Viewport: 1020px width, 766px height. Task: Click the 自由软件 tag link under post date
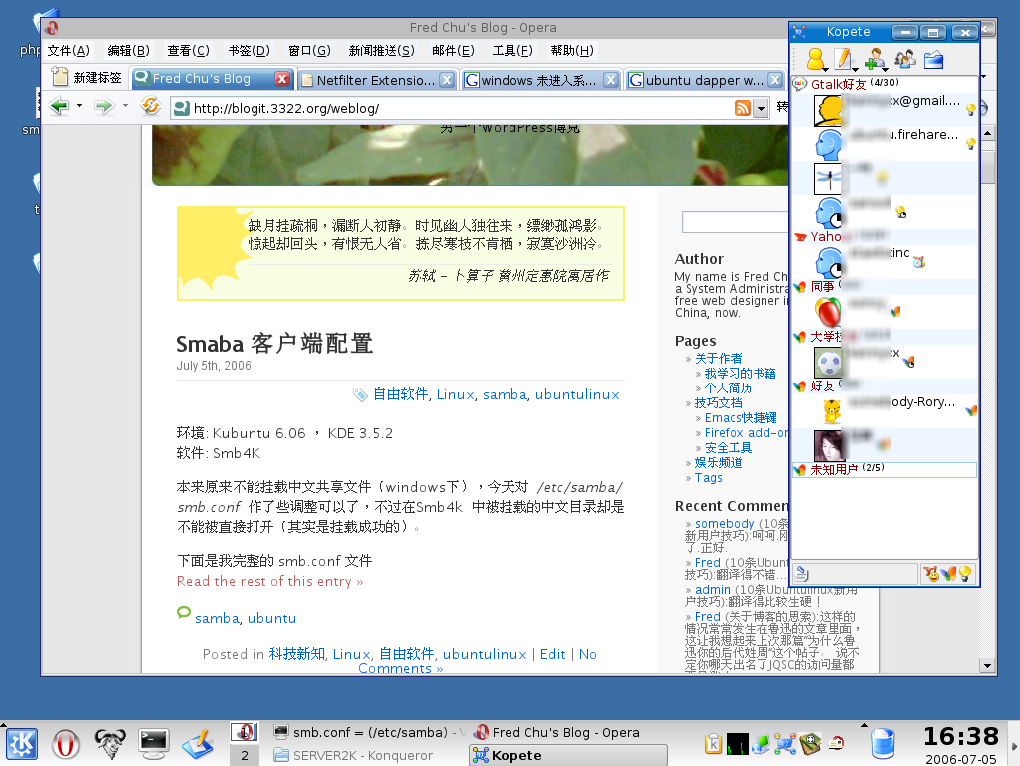400,394
